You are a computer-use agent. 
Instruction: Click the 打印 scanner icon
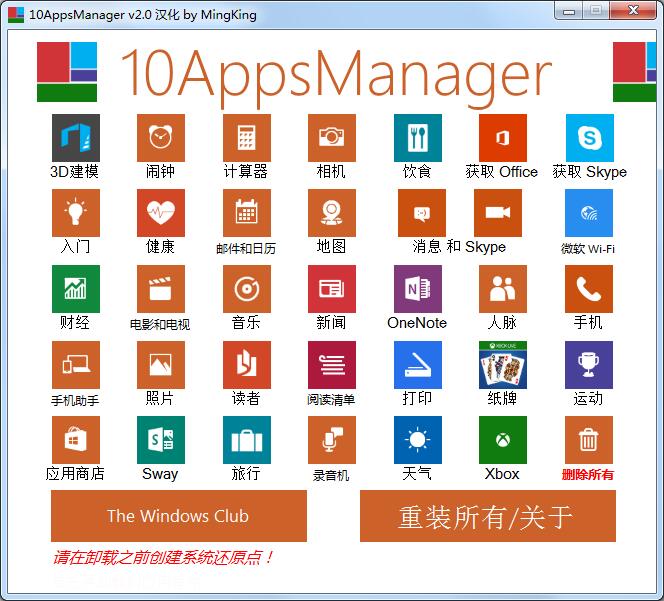(x=418, y=365)
